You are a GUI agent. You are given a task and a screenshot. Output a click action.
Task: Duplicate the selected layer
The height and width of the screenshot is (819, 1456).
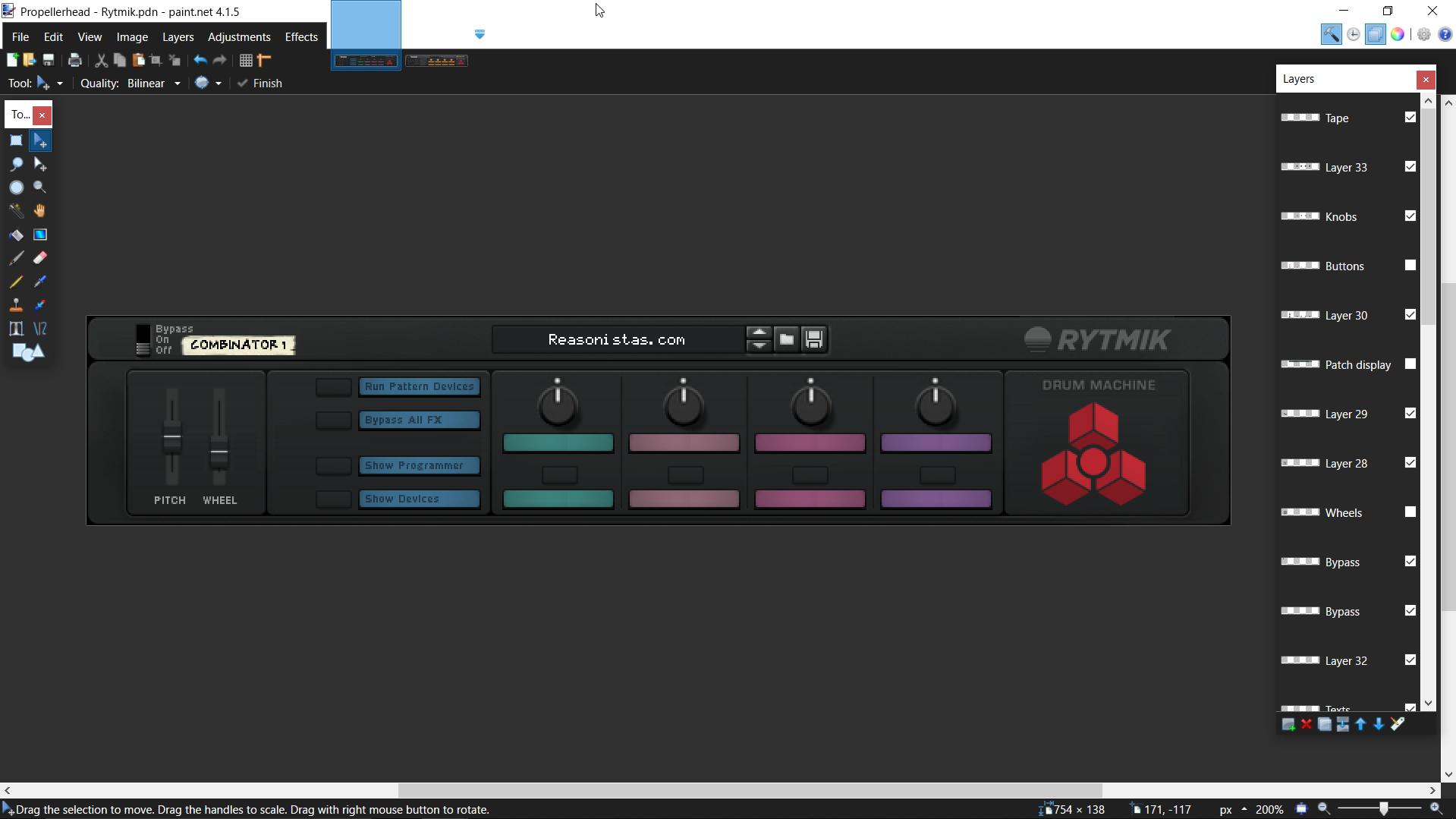point(1325,725)
